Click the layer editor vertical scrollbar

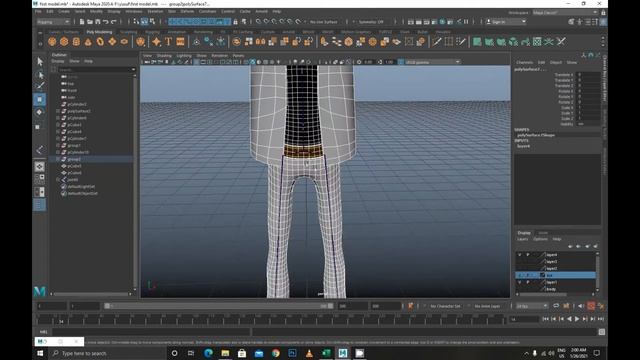point(598,271)
